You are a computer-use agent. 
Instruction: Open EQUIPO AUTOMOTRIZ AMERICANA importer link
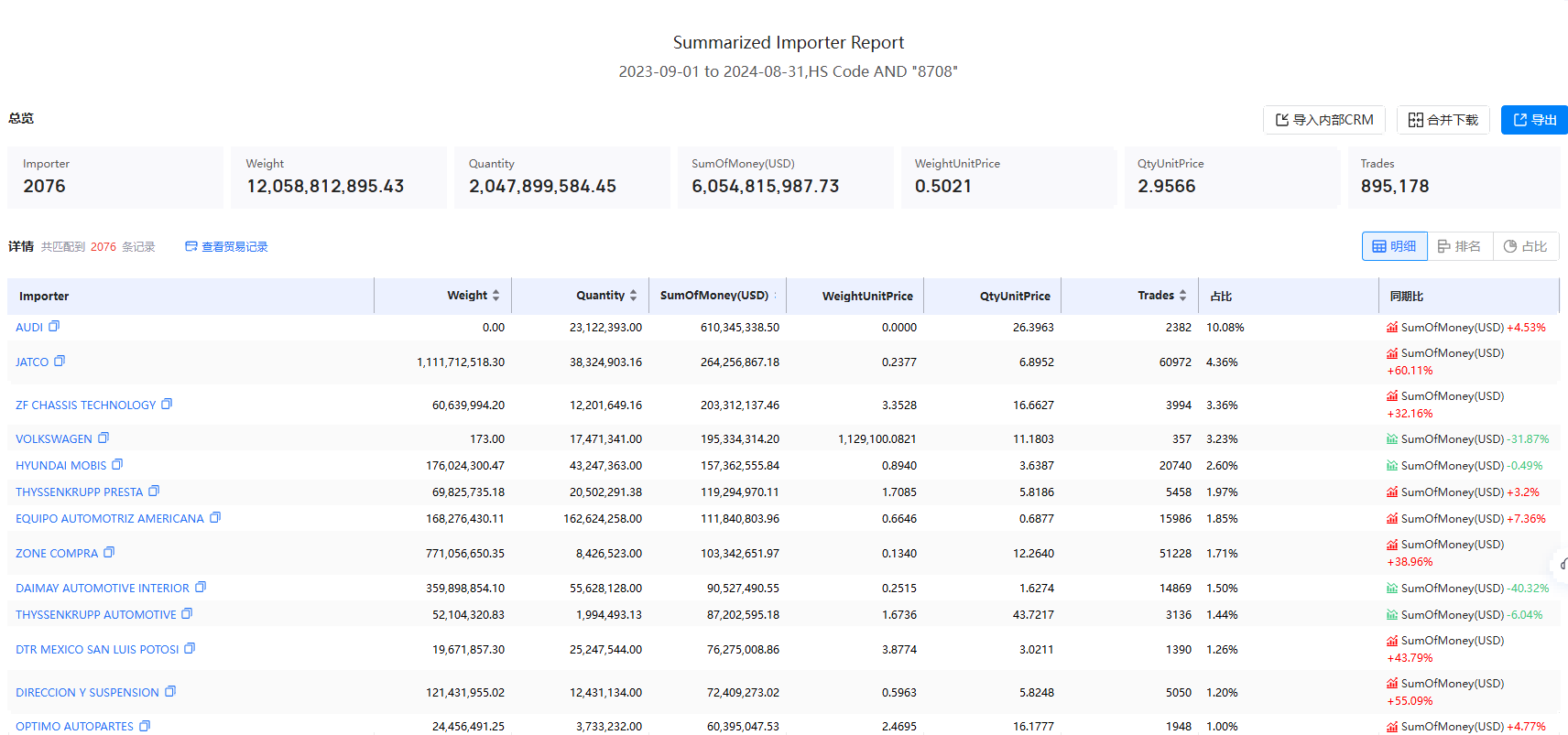click(110, 519)
